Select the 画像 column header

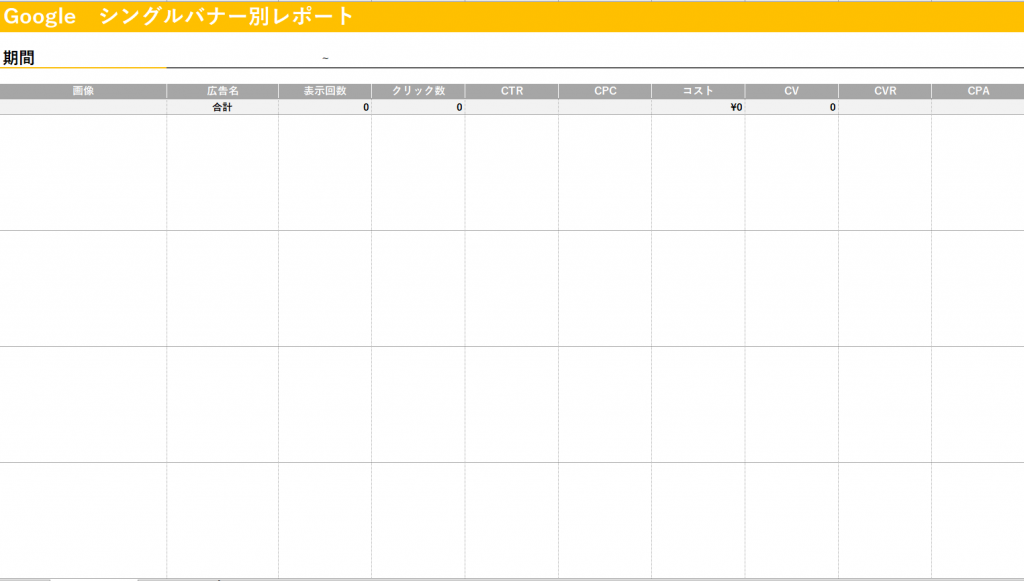[83, 91]
